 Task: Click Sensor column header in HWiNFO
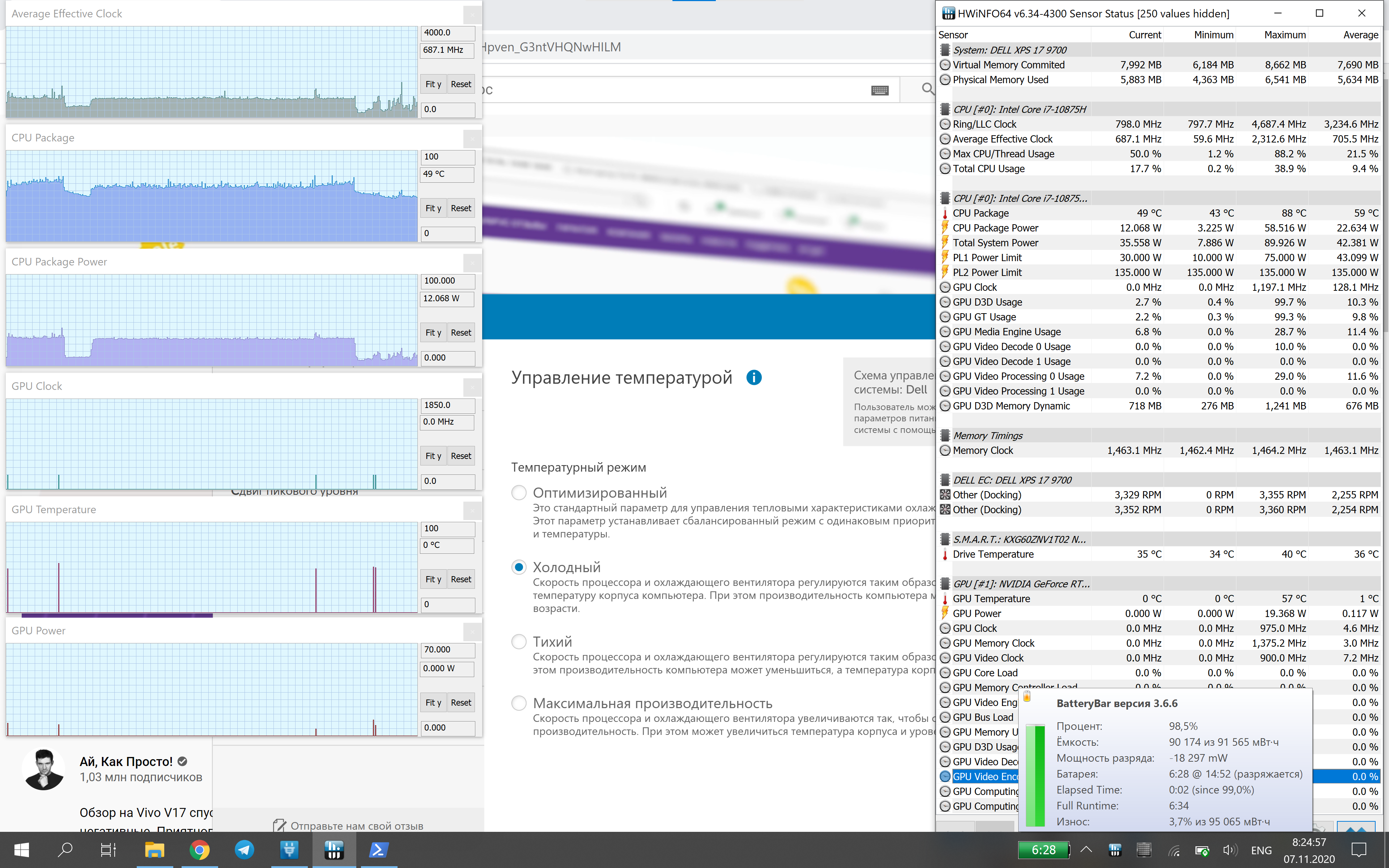click(x=953, y=35)
